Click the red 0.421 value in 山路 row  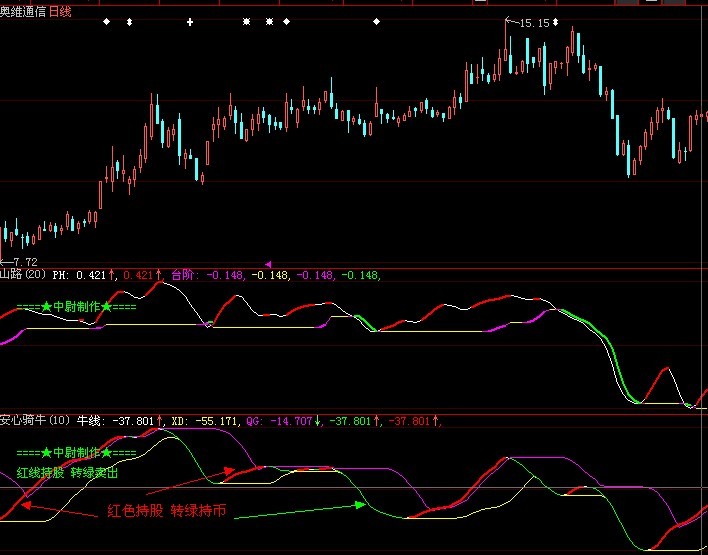pyautogui.click(x=138, y=275)
